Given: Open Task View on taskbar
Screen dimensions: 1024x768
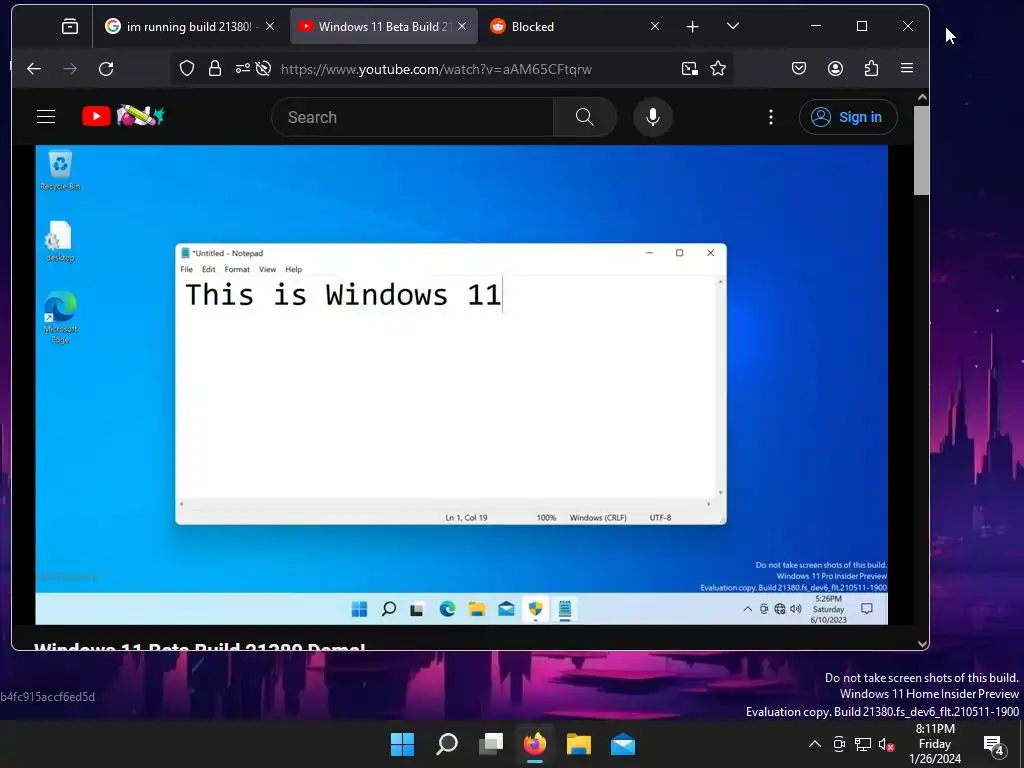Looking at the screenshot, I should 490,744.
